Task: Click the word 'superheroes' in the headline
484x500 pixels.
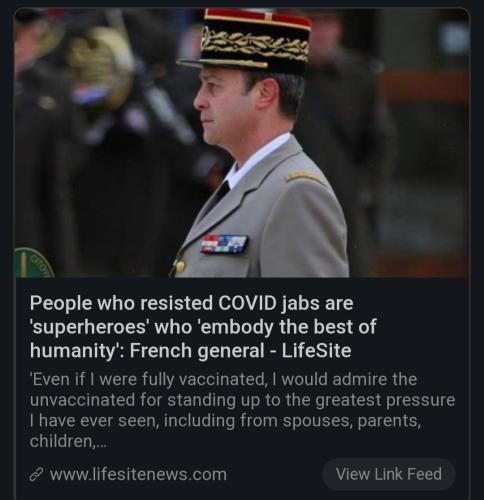Action: coord(89,327)
